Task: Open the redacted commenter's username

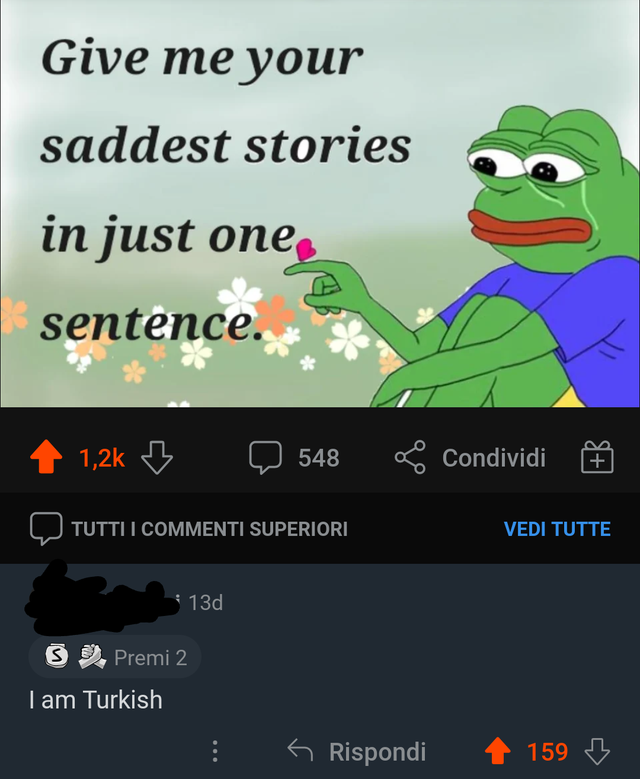Action: (x=95, y=600)
